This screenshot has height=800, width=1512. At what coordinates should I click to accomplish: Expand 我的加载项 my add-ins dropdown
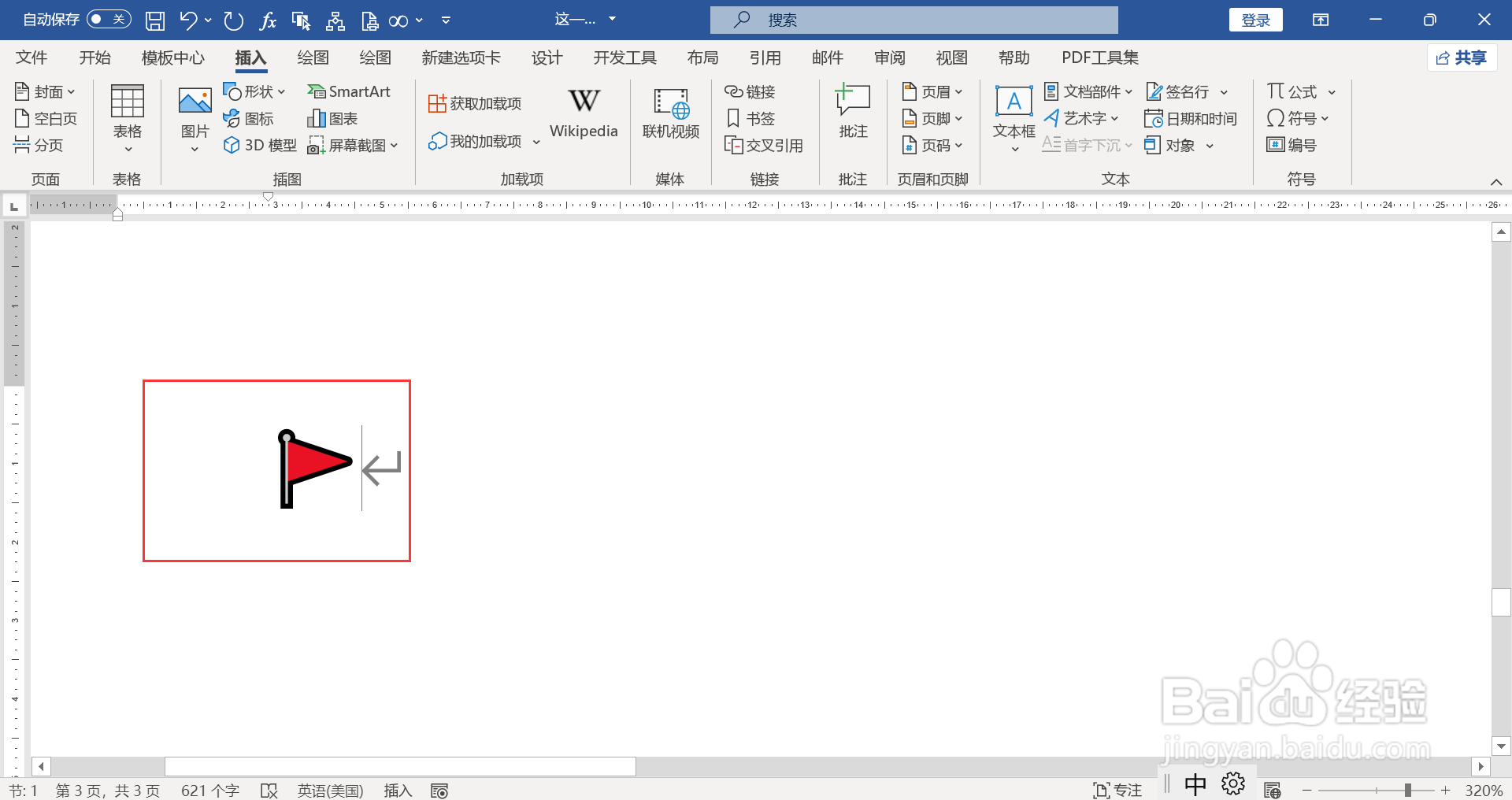(x=536, y=143)
